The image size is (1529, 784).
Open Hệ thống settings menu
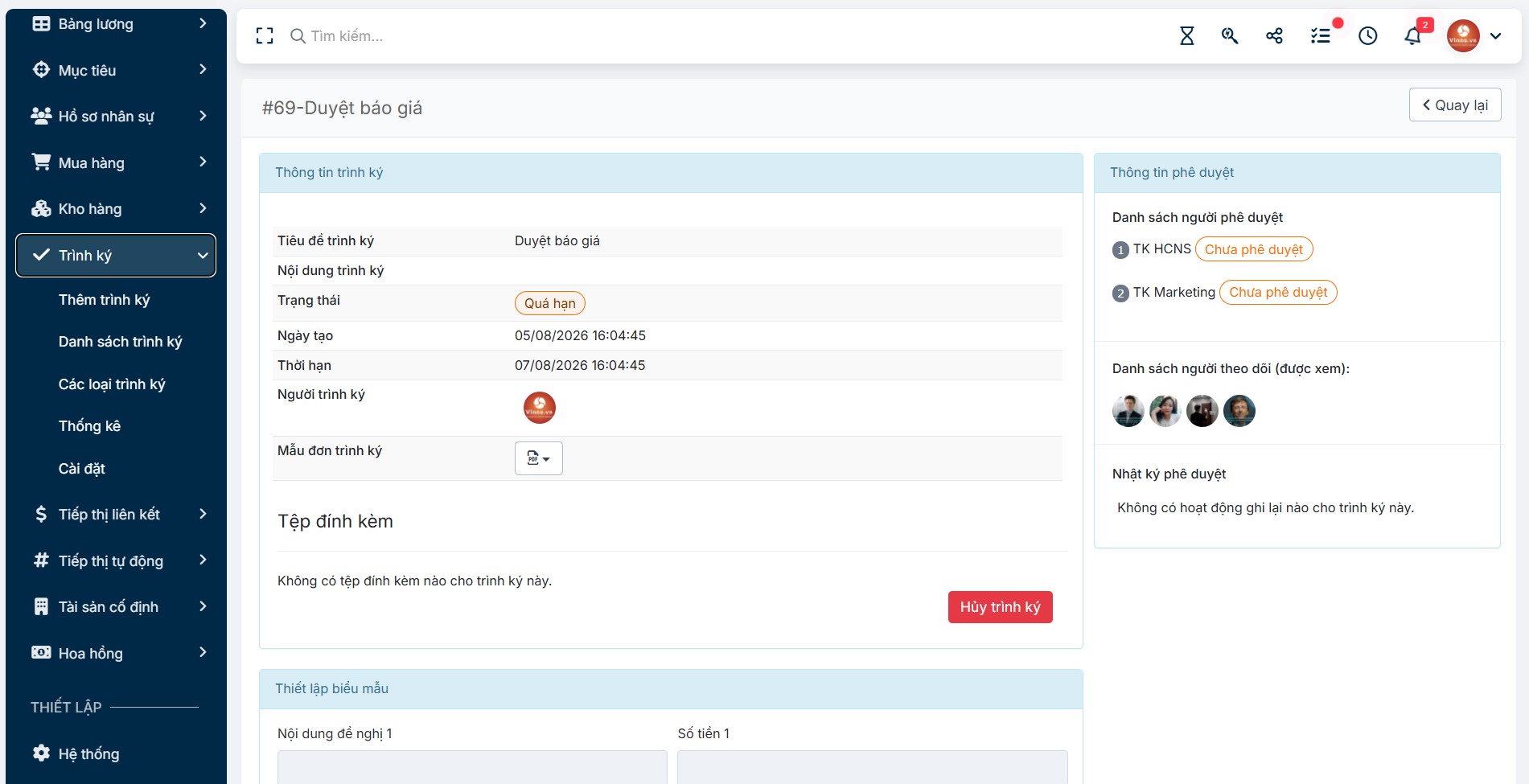tap(116, 753)
